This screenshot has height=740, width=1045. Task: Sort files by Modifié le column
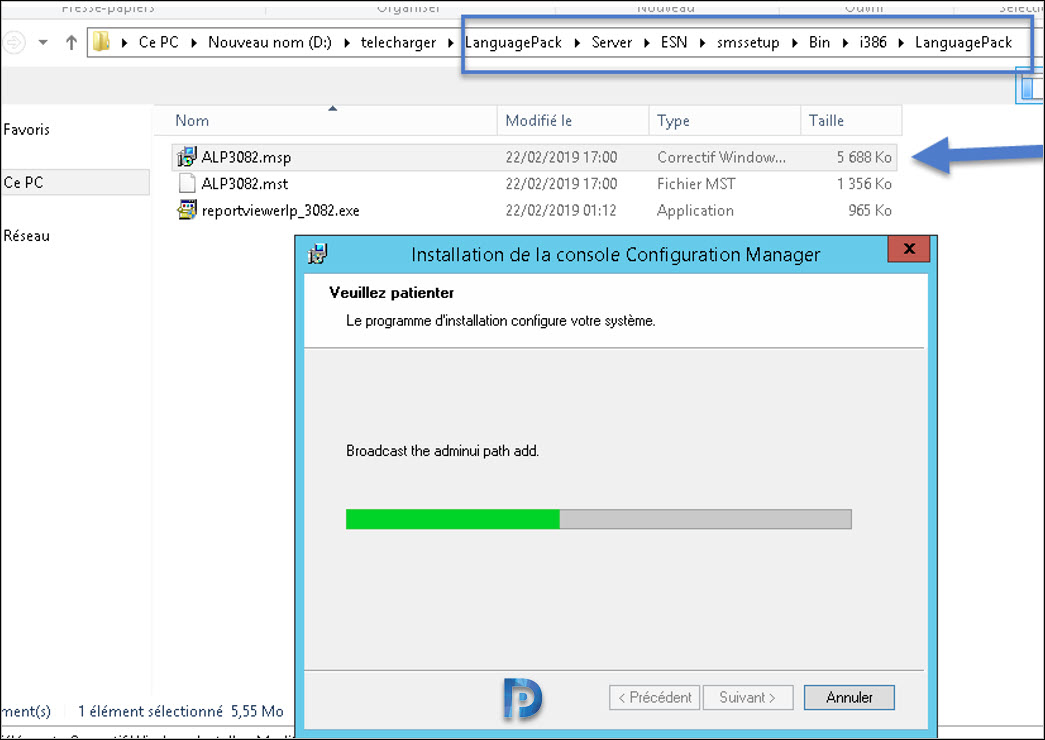tap(572, 121)
